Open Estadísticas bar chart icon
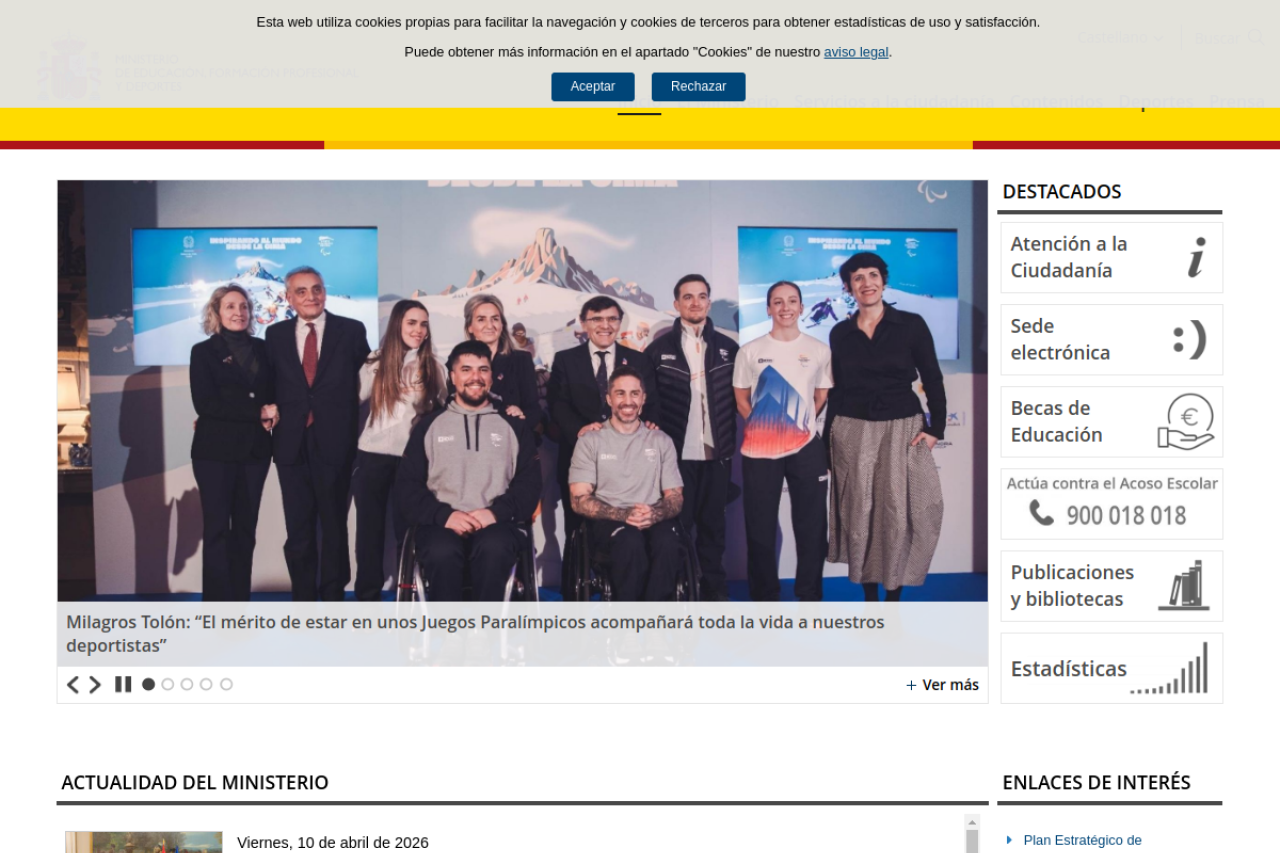Viewport: 1280px width, 853px height. pyautogui.click(x=1169, y=668)
